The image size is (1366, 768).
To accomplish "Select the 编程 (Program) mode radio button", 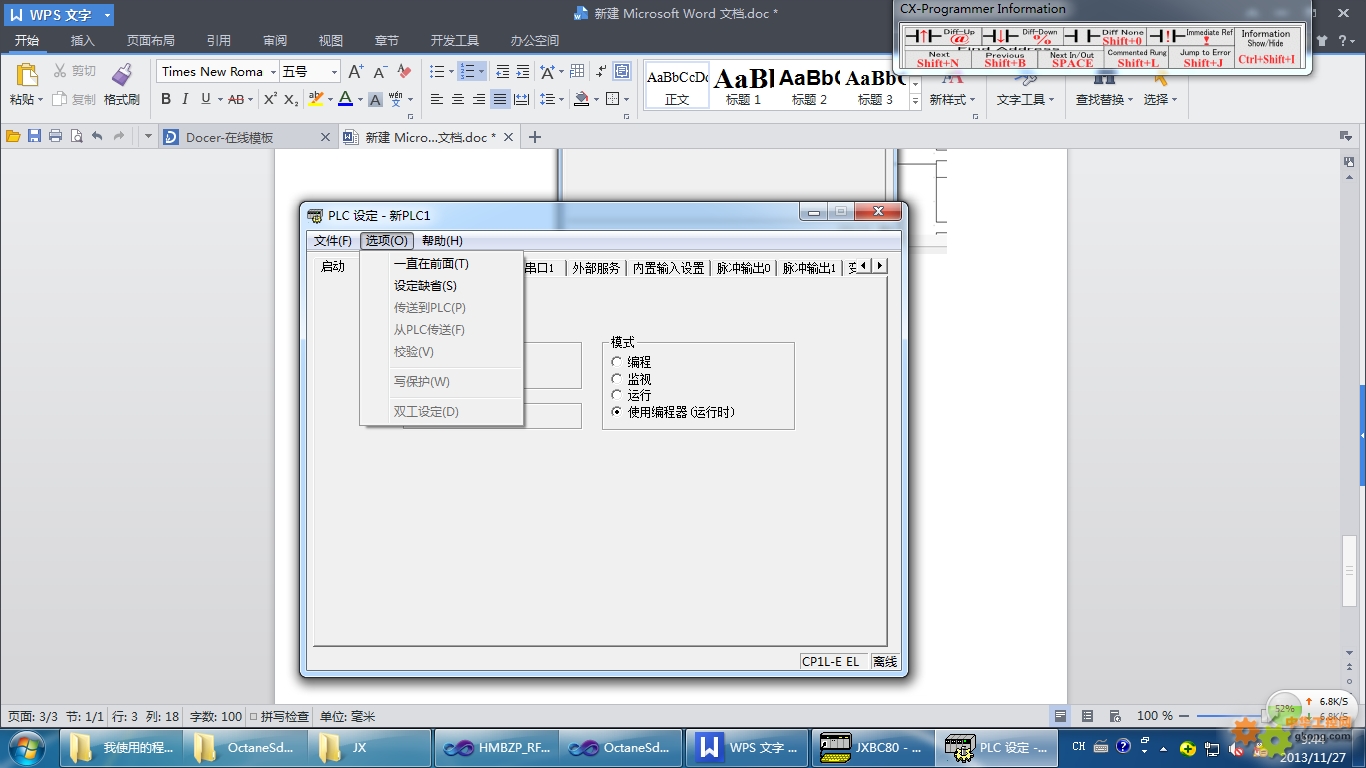I will pos(617,362).
